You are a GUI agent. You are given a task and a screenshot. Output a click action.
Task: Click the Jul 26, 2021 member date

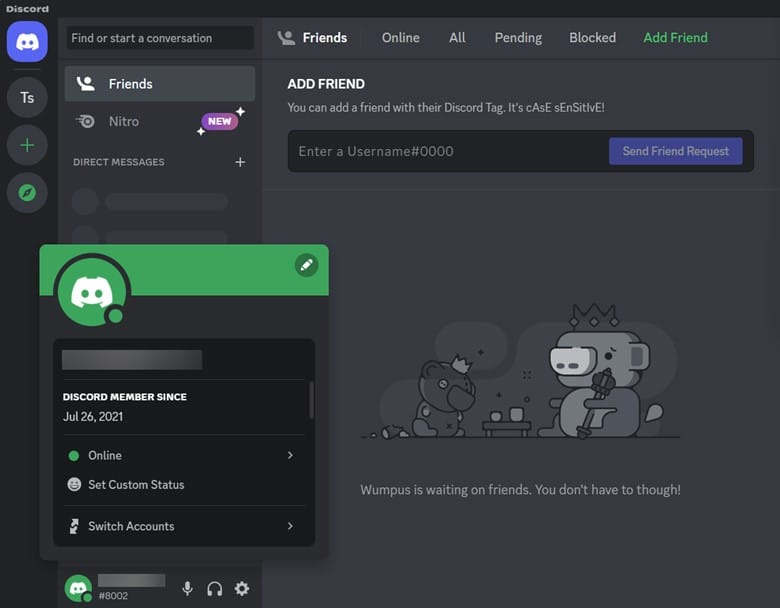(x=93, y=417)
